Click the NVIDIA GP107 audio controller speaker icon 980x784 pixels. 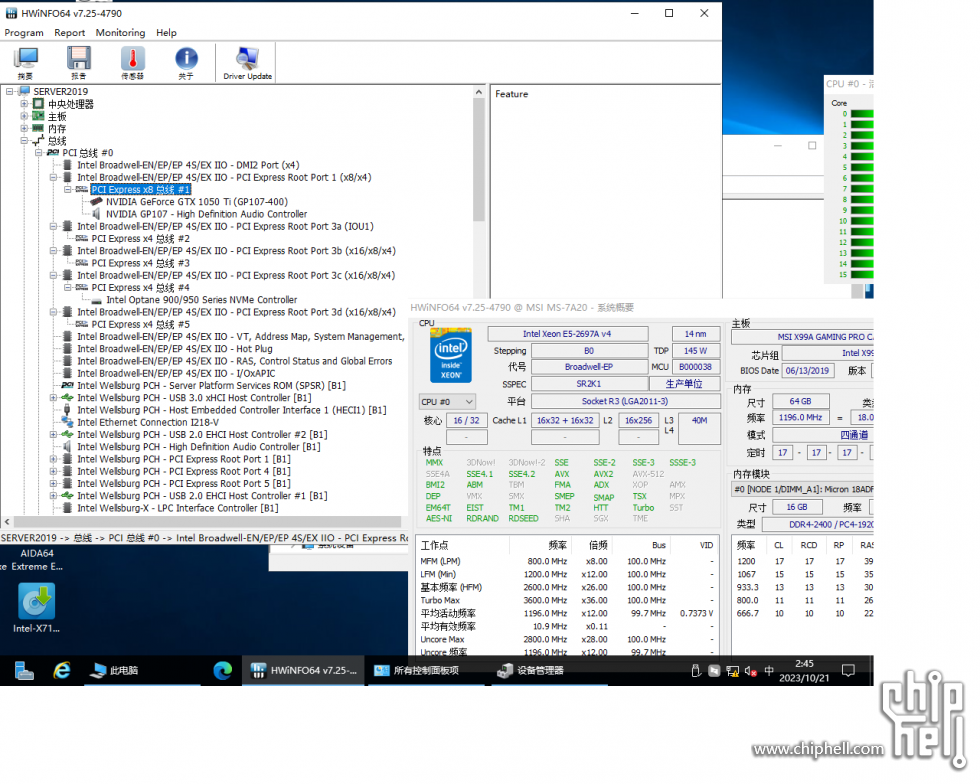pos(96,214)
